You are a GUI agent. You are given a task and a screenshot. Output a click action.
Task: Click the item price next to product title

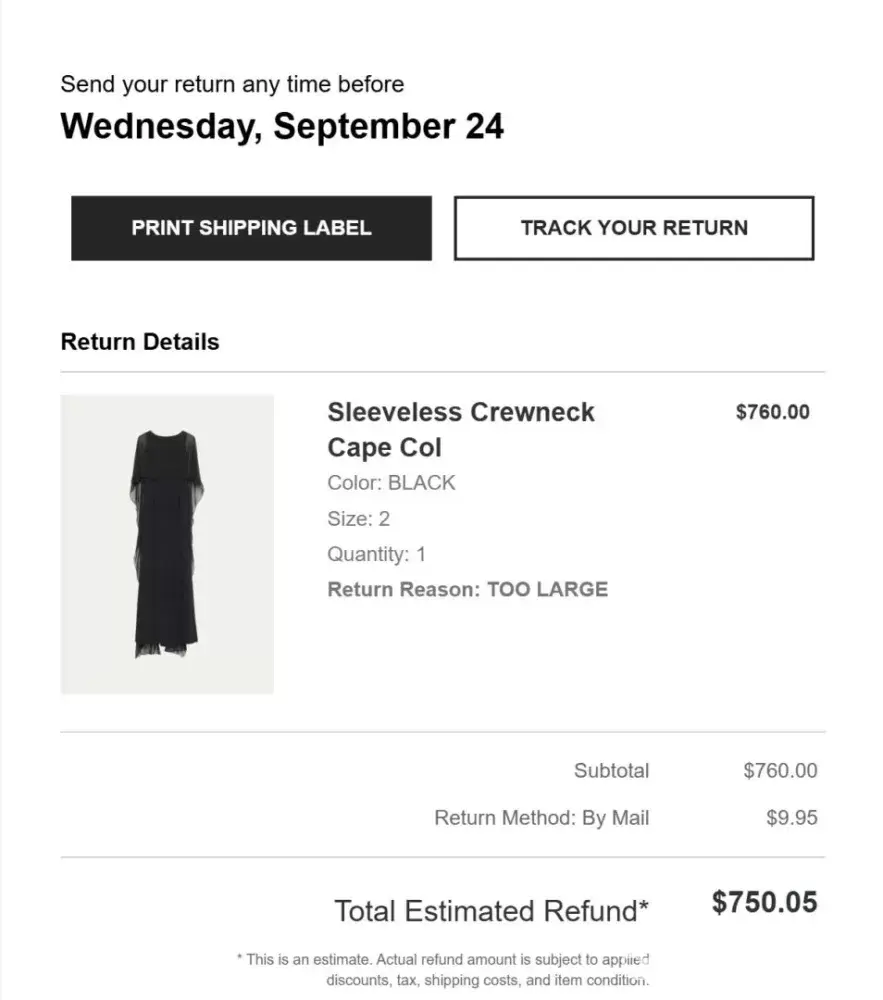click(772, 412)
